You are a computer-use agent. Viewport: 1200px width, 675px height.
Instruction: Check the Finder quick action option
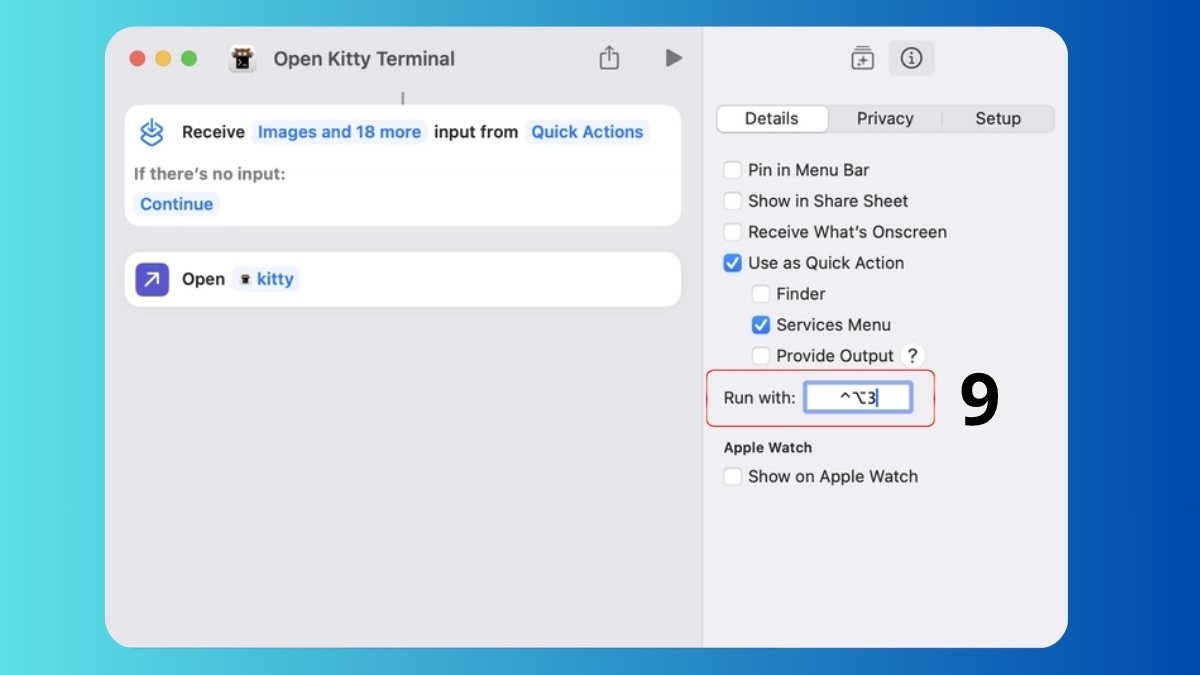[x=761, y=294]
